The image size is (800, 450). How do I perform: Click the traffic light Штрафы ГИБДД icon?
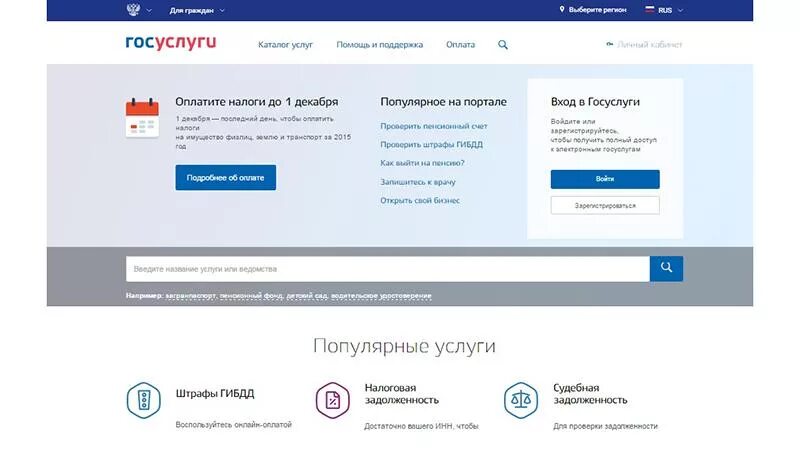point(143,401)
